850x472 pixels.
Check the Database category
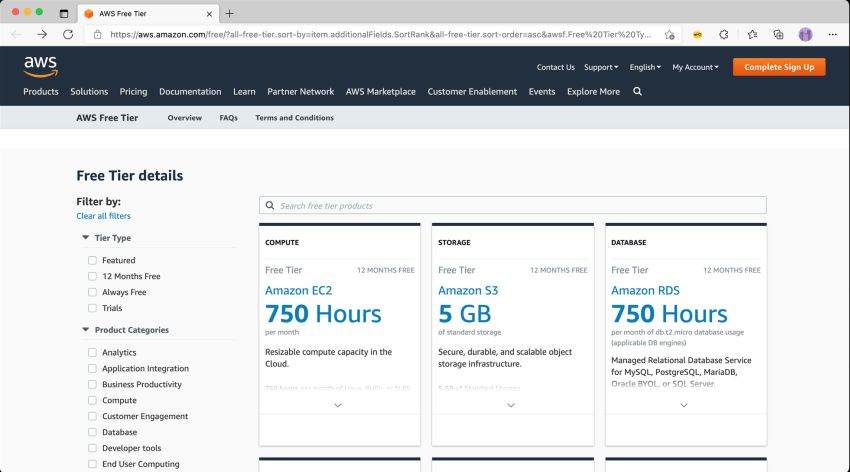click(x=92, y=432)
